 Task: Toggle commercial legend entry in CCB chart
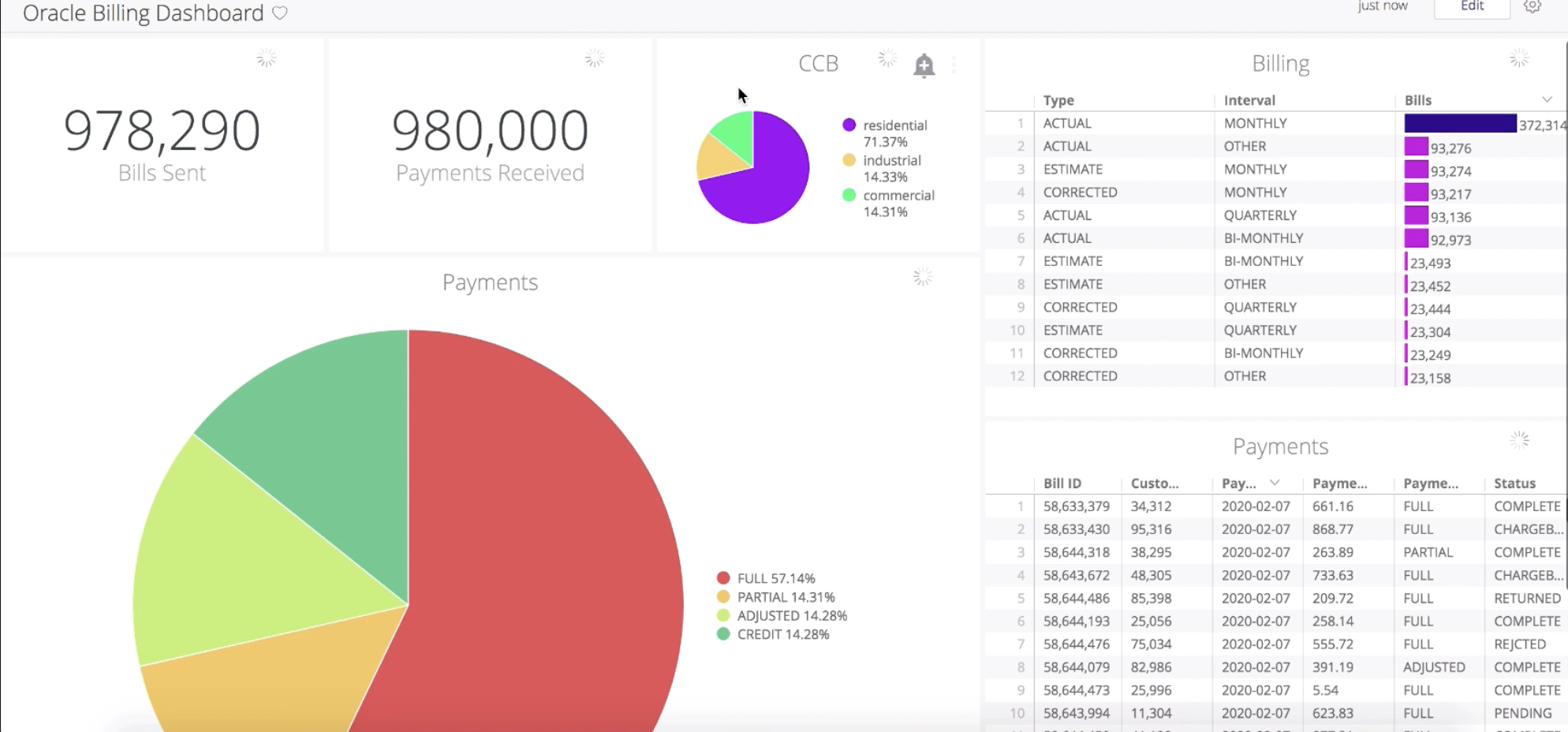pyautogui.click(x=888, y=203)
